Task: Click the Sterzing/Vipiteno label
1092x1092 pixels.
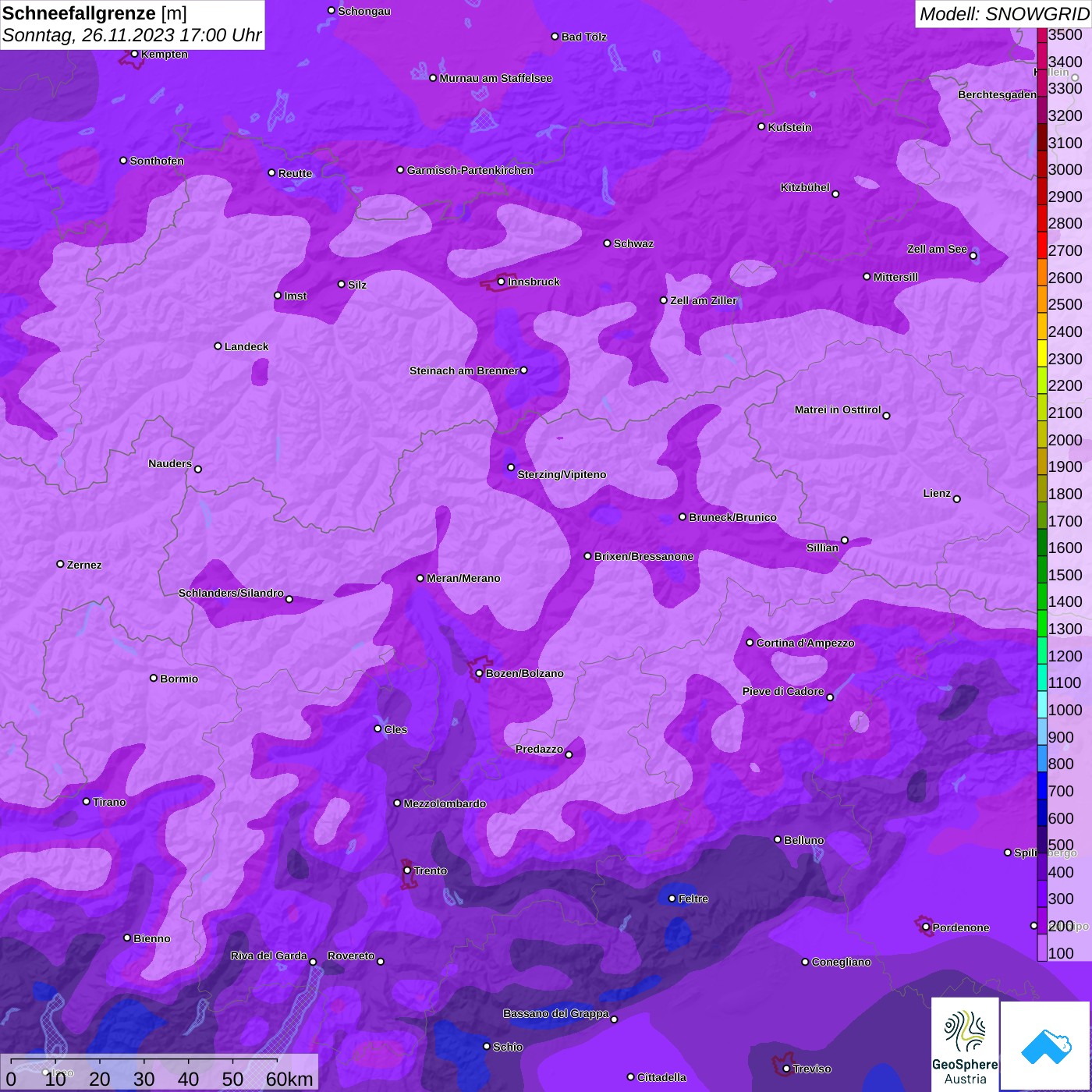Action: pos(562,474)
